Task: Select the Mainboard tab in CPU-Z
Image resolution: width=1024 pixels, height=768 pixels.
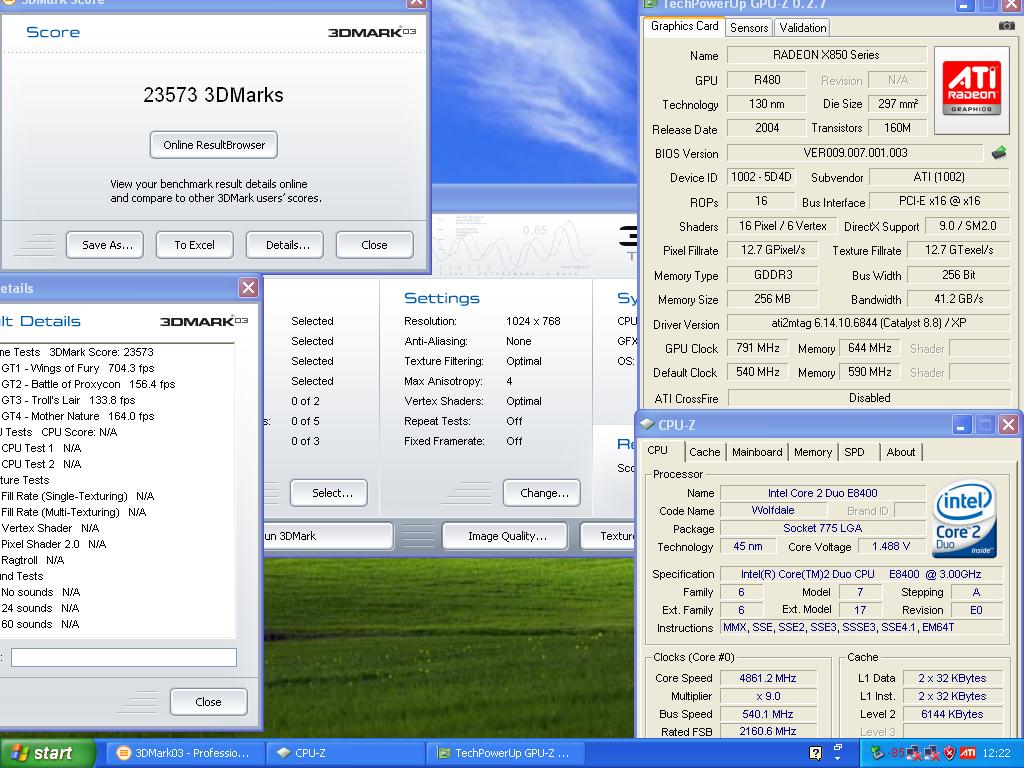Action: (x=757, y=452)
